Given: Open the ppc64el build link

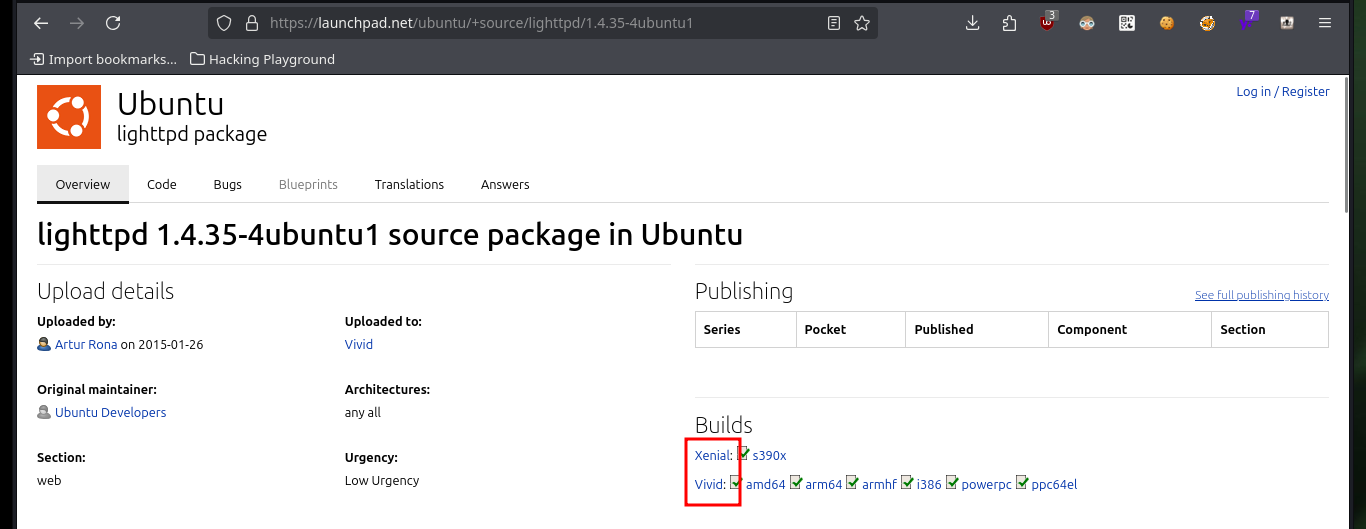Looking at the screenshot, I should click(1054, 484).
